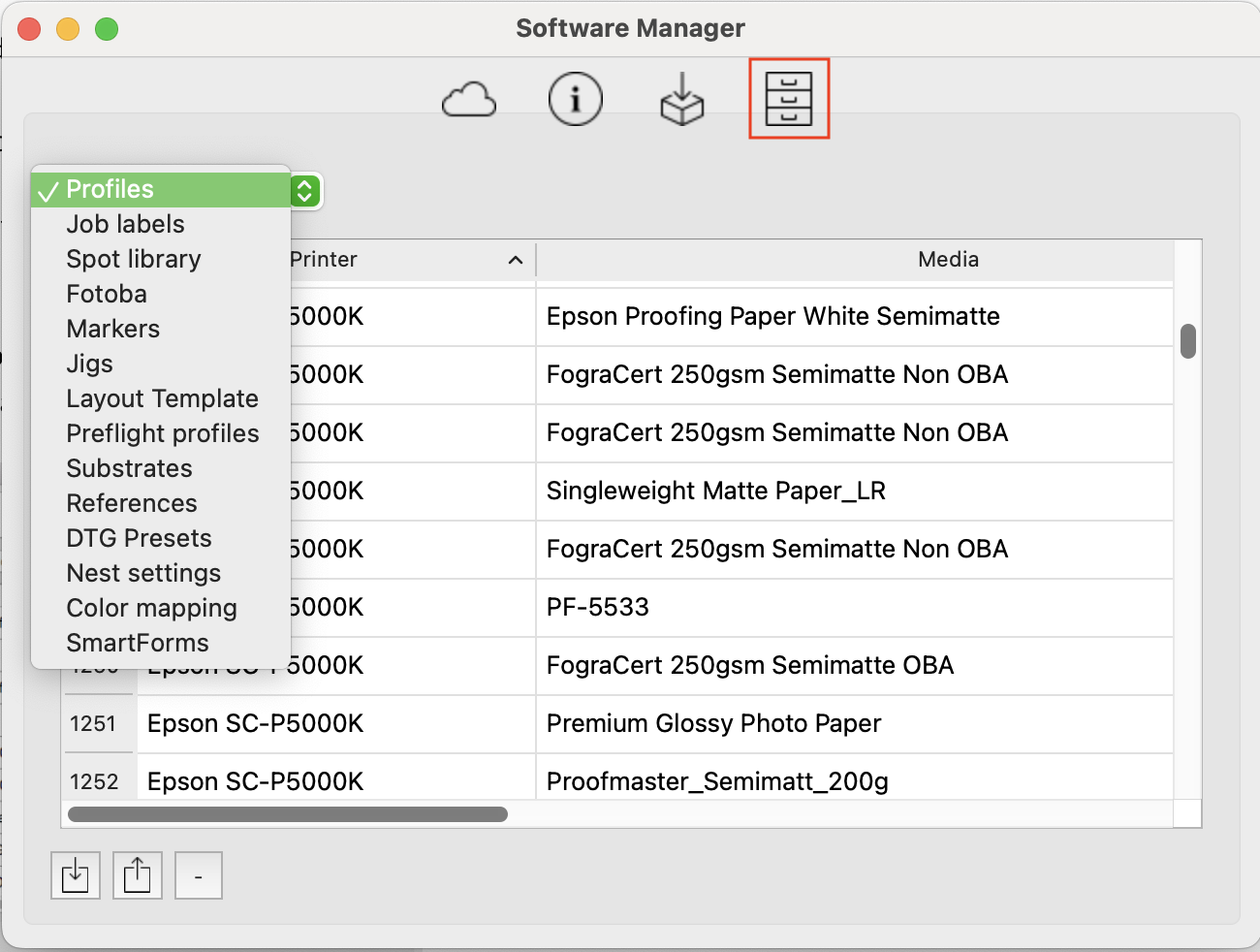Select SmartForms at the menu bottom
1260x952 pixels.
tap(138, 643)
